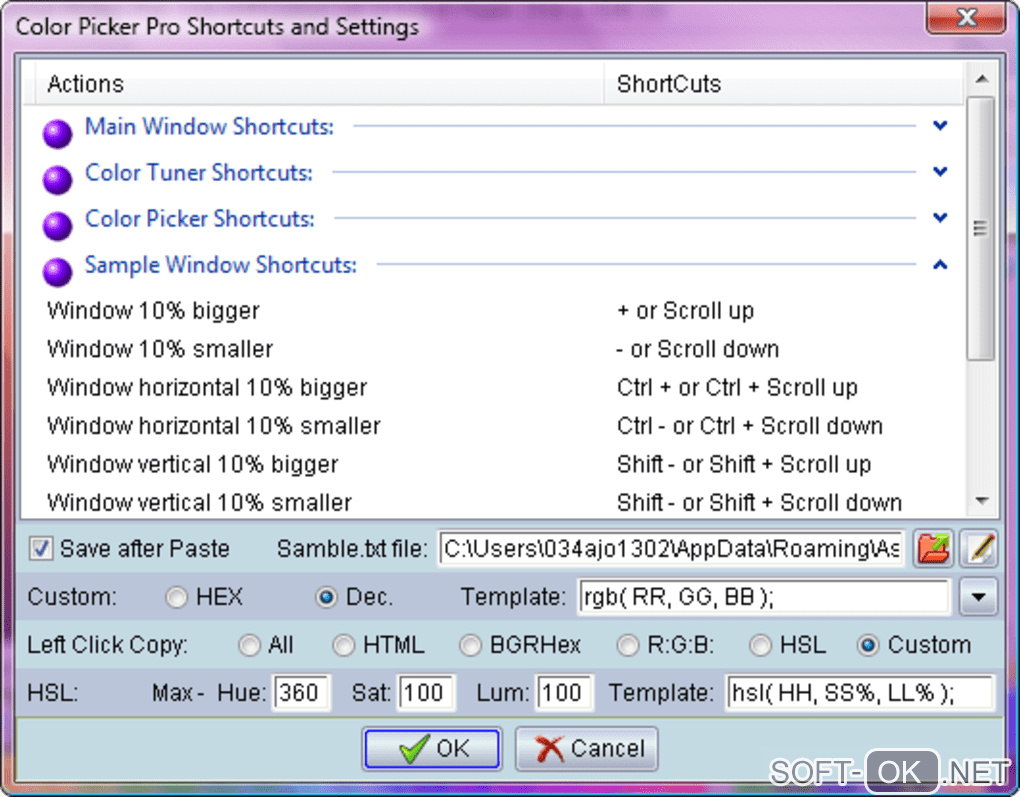Image resolution: width=1020 pixels, height=797 pixels.
Task: Click the purple ball beside Main Window Shortcuts
Action: click(x=57, y=133)
